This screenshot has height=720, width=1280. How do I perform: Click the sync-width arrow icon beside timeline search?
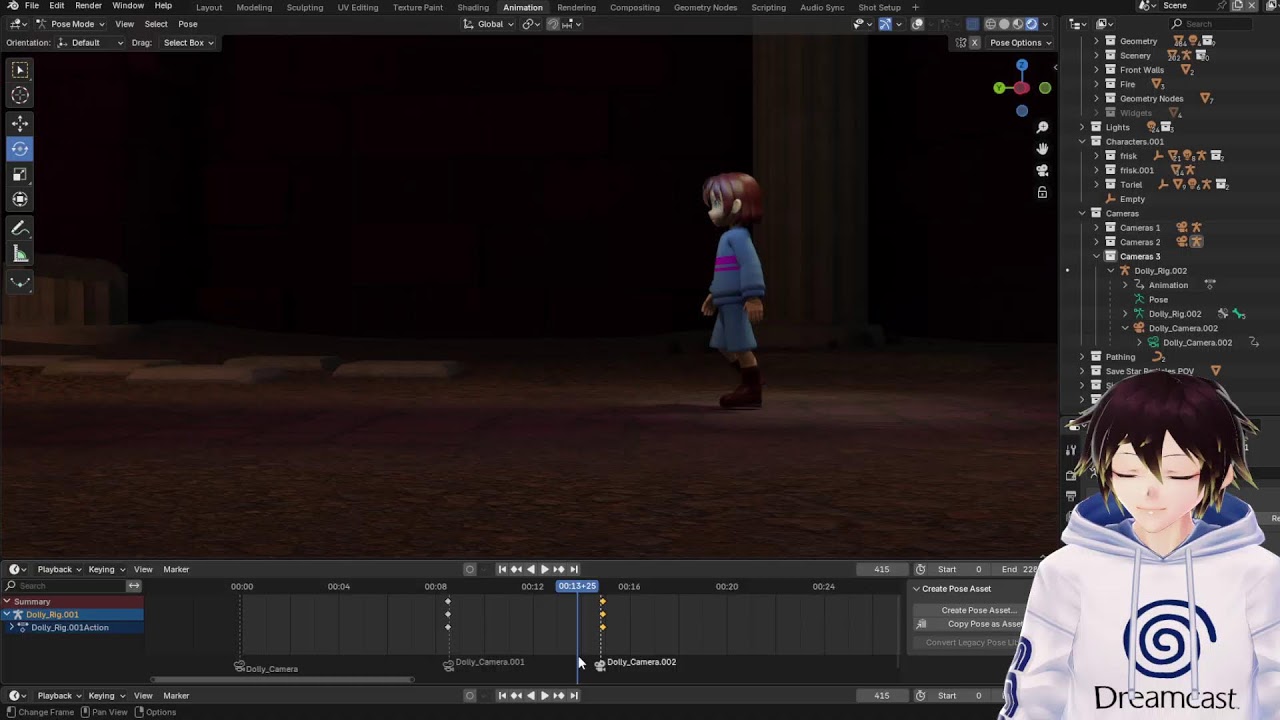coord(134,586)
